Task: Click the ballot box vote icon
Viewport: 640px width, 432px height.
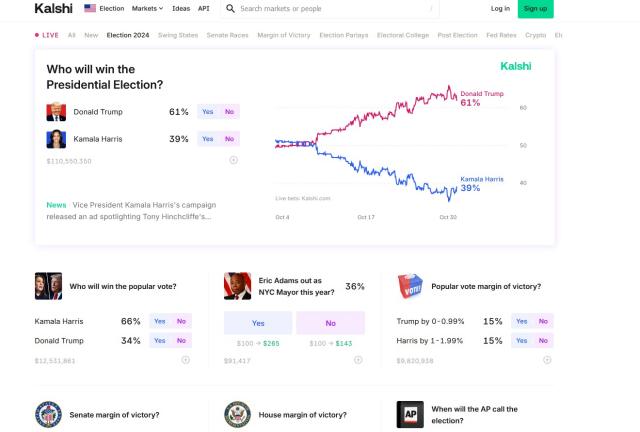Action: [x=410, y=286]
